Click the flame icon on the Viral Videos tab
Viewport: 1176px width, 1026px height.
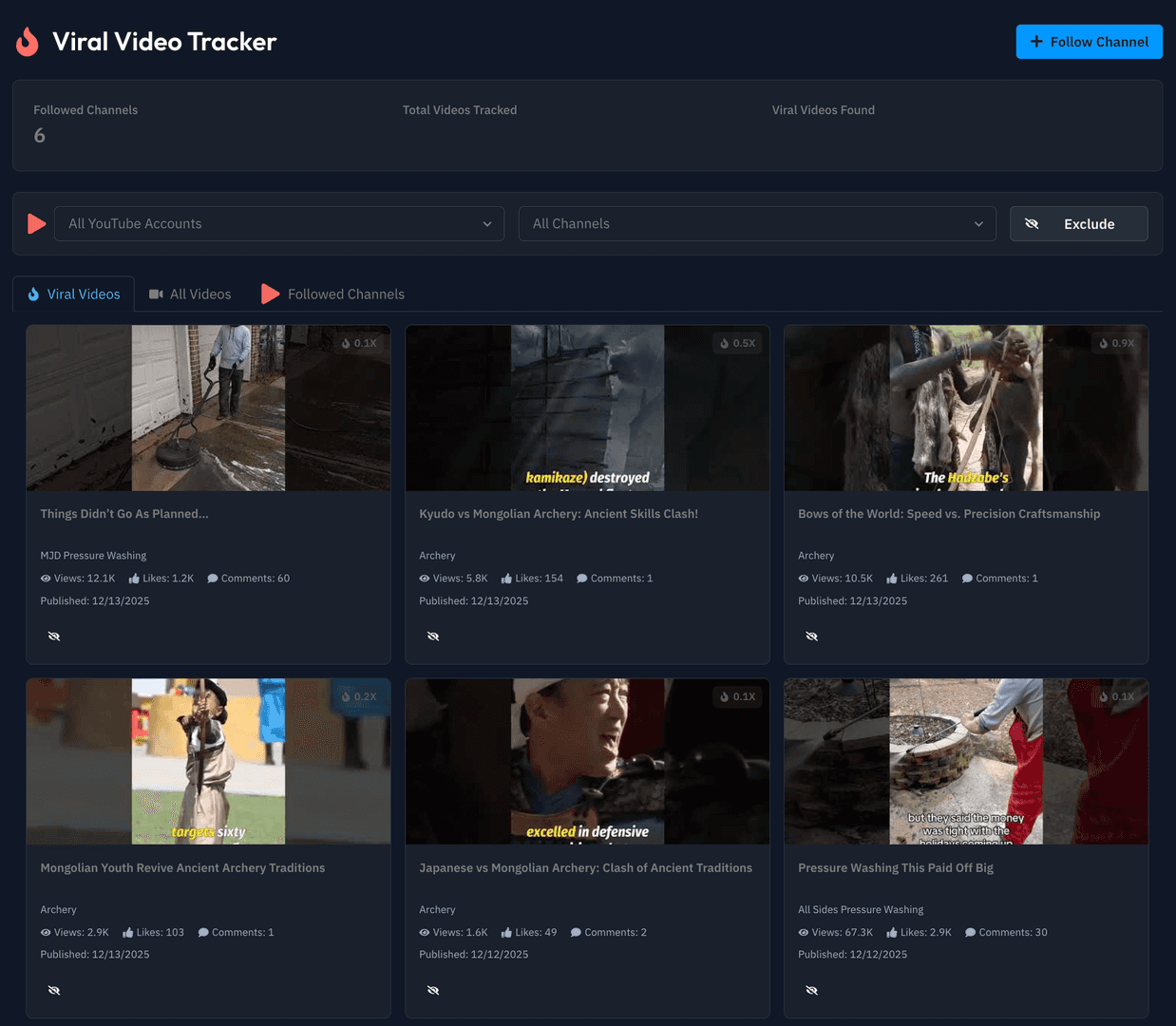[x=33, y=294]
